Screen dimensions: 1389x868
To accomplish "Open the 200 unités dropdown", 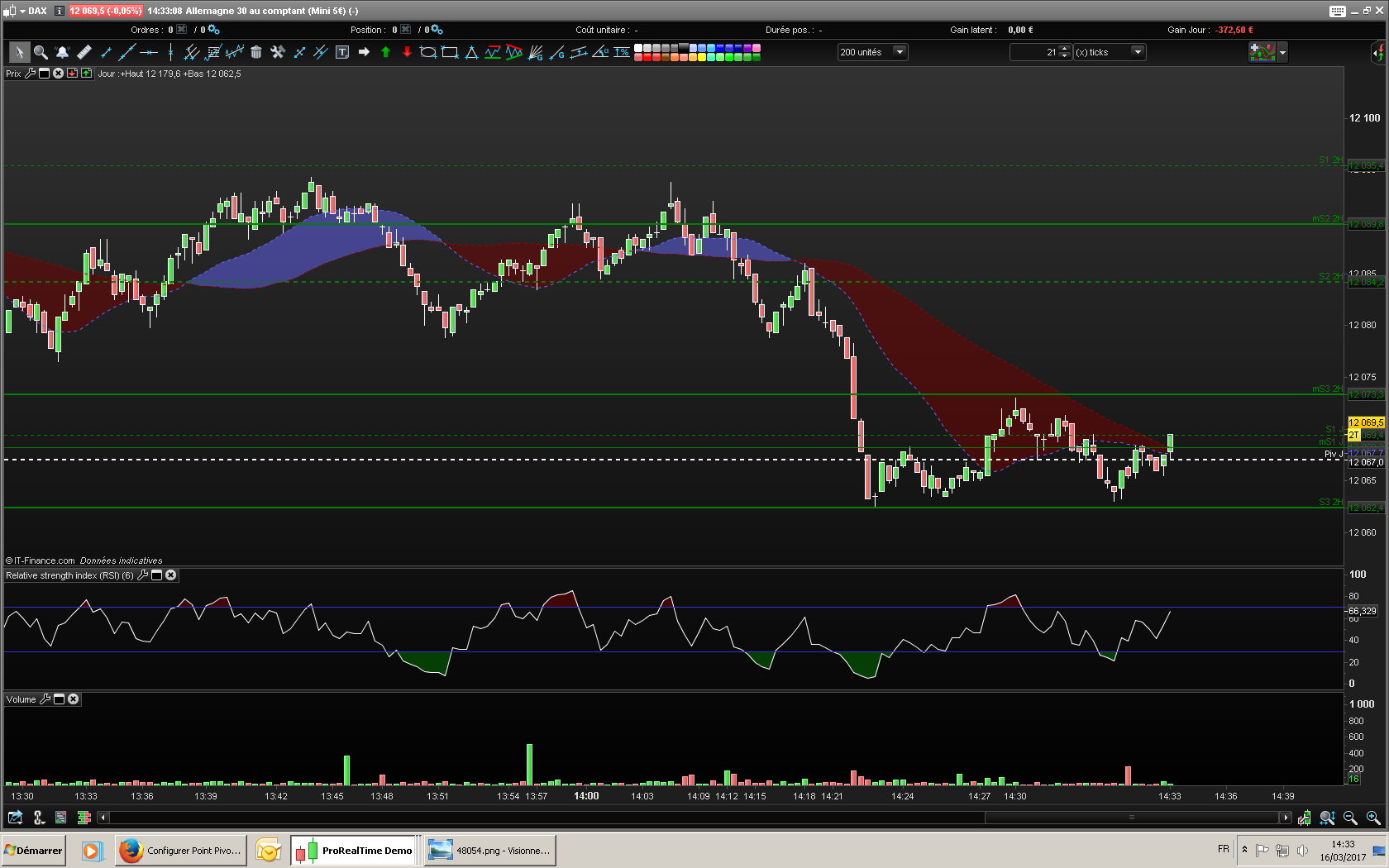I will coord(872,52).
